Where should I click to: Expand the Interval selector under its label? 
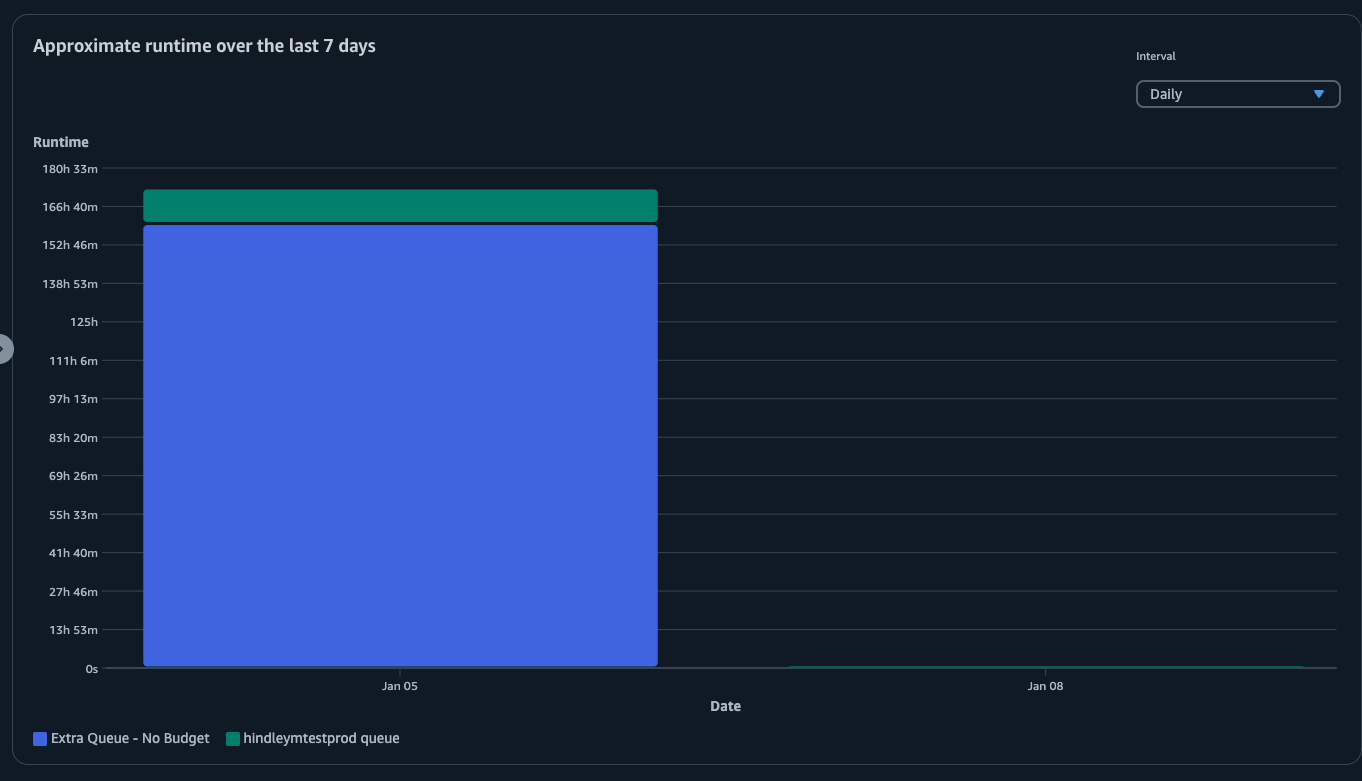pyautogui.click(x=1238, y=93)
